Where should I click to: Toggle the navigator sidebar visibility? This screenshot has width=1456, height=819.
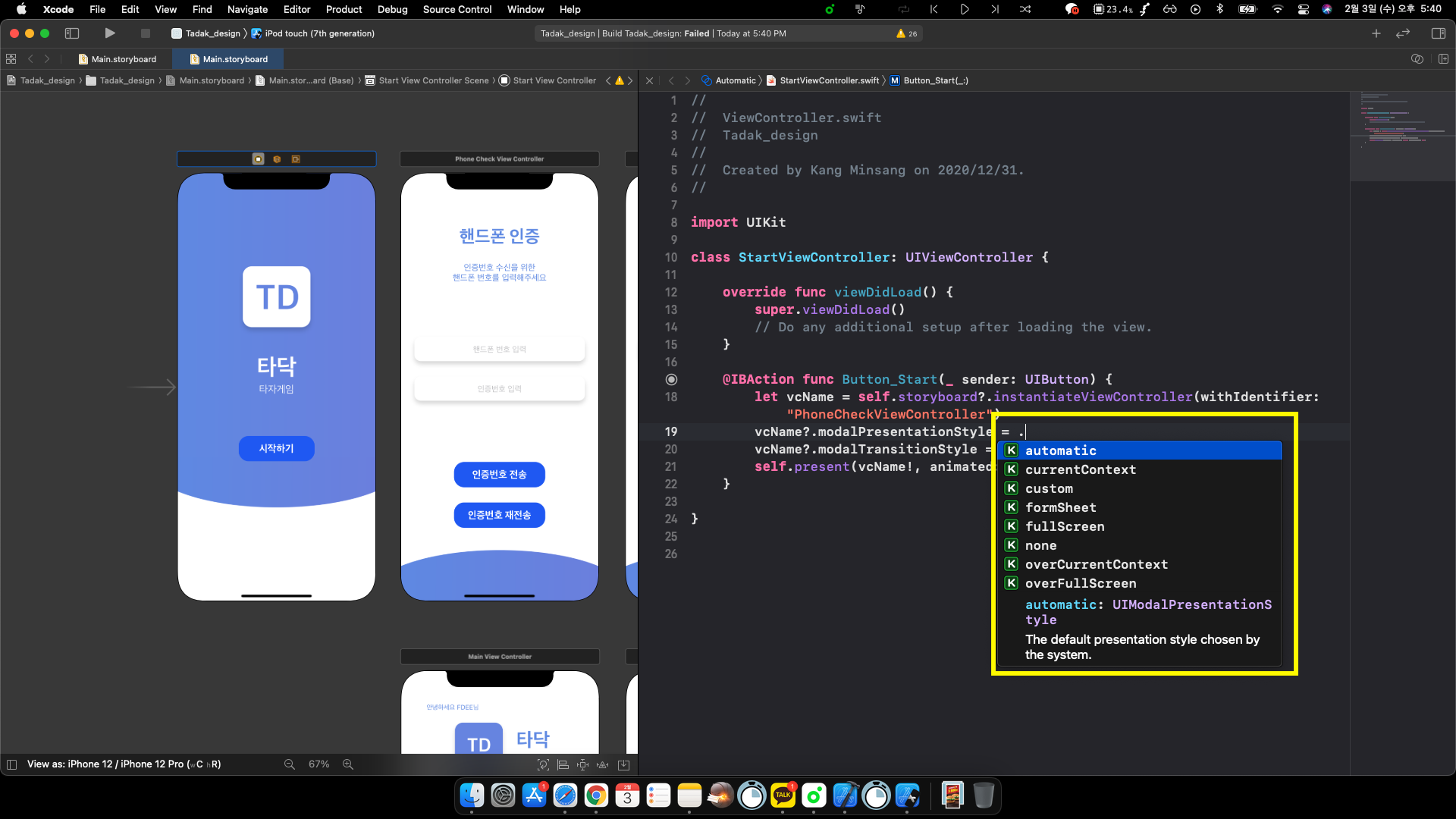coord(72,33)
